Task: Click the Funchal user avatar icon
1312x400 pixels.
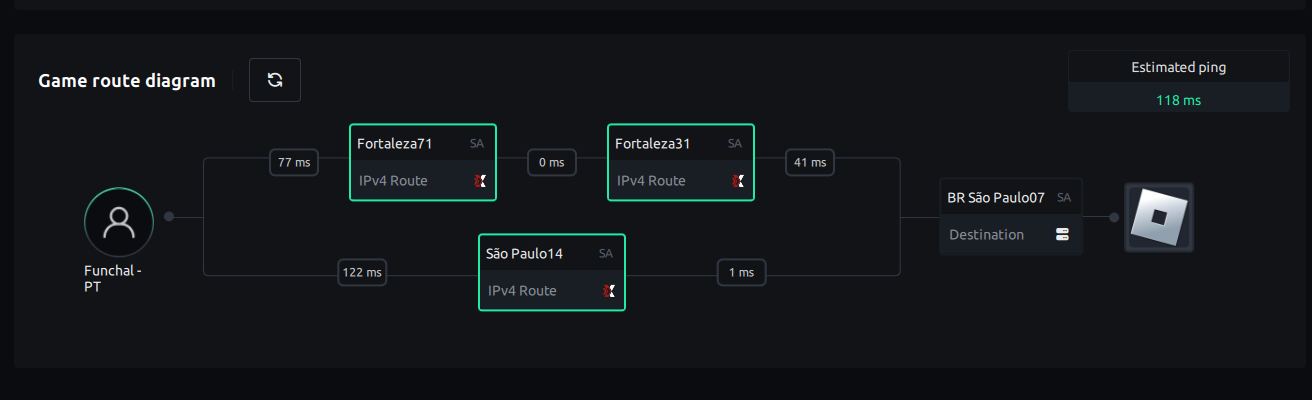Action: pyautogui.click(x=119, y=221)
